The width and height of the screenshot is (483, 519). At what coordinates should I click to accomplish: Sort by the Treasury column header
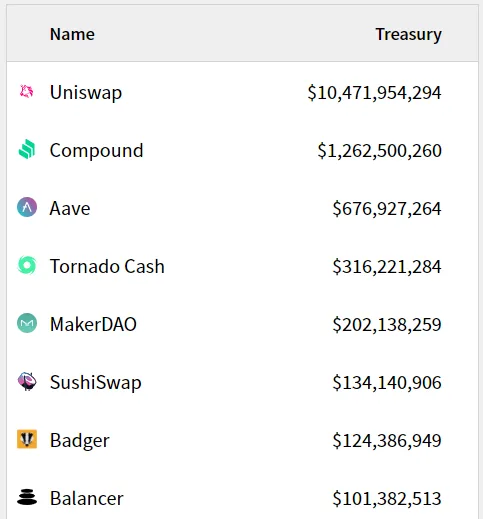pos(409,35)
